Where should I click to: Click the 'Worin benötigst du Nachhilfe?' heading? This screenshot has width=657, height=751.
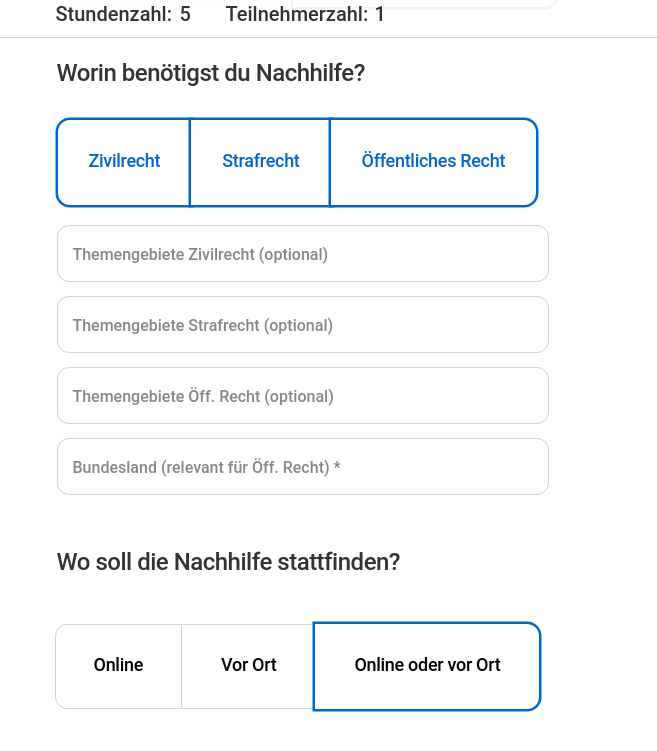[x=211, y=74]
